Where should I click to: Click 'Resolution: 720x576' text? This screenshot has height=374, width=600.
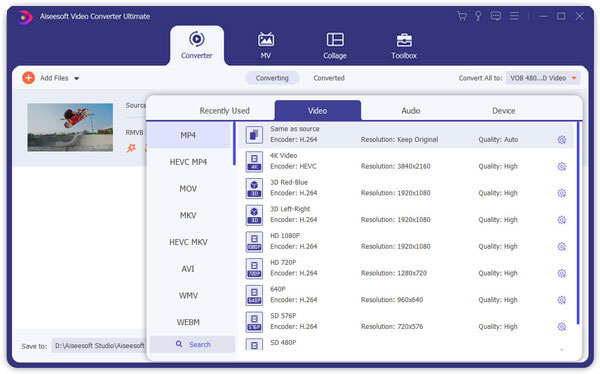point(392,327)
